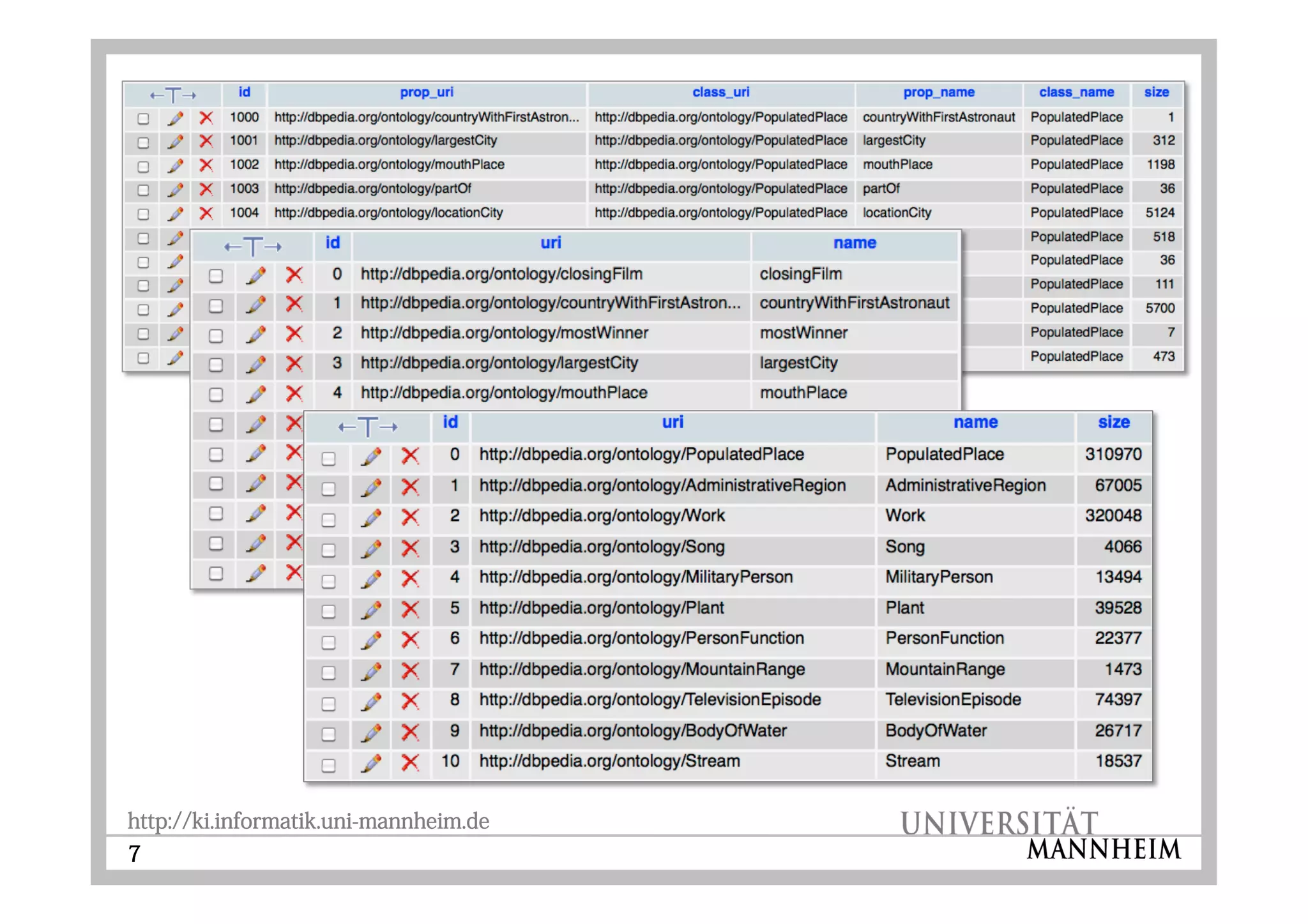The width and height of the screenshot is (1308, 924).
Task: Click red delete X for largestCity row 1001
Action: (x=206, y=141)
